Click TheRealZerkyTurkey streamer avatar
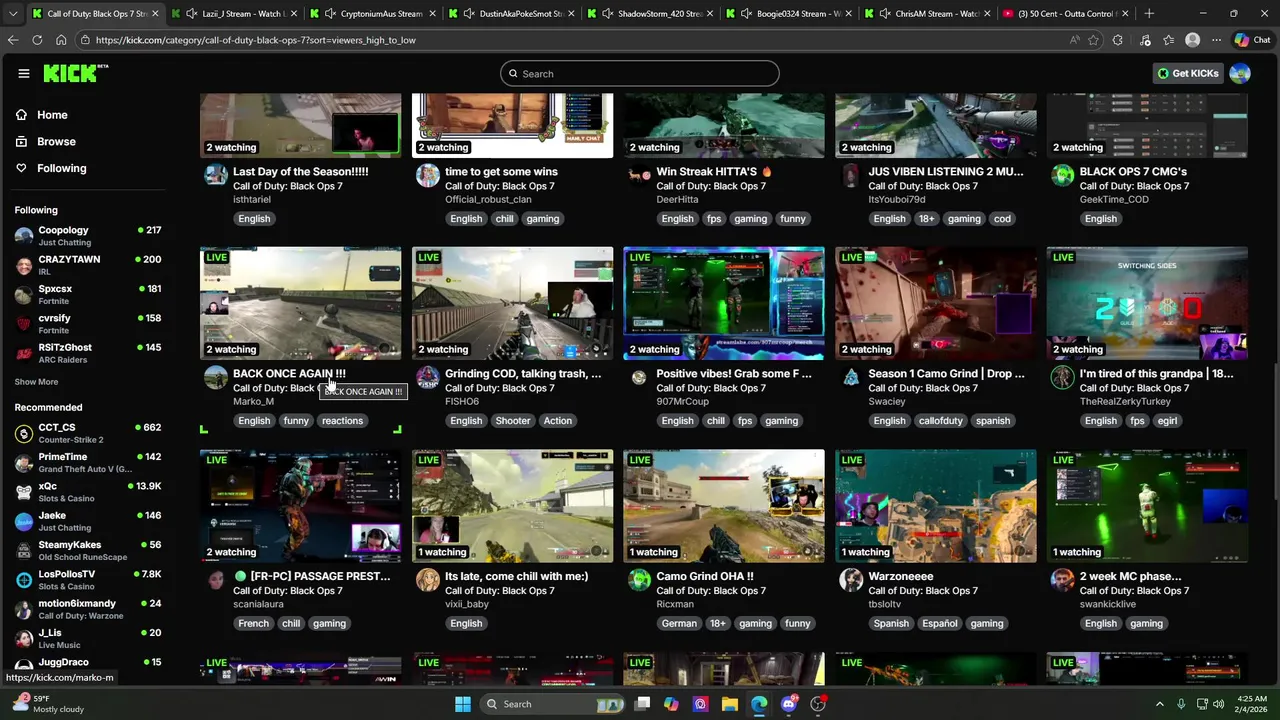Screen dimensions: 1280x720 [x=1062, y=377]
